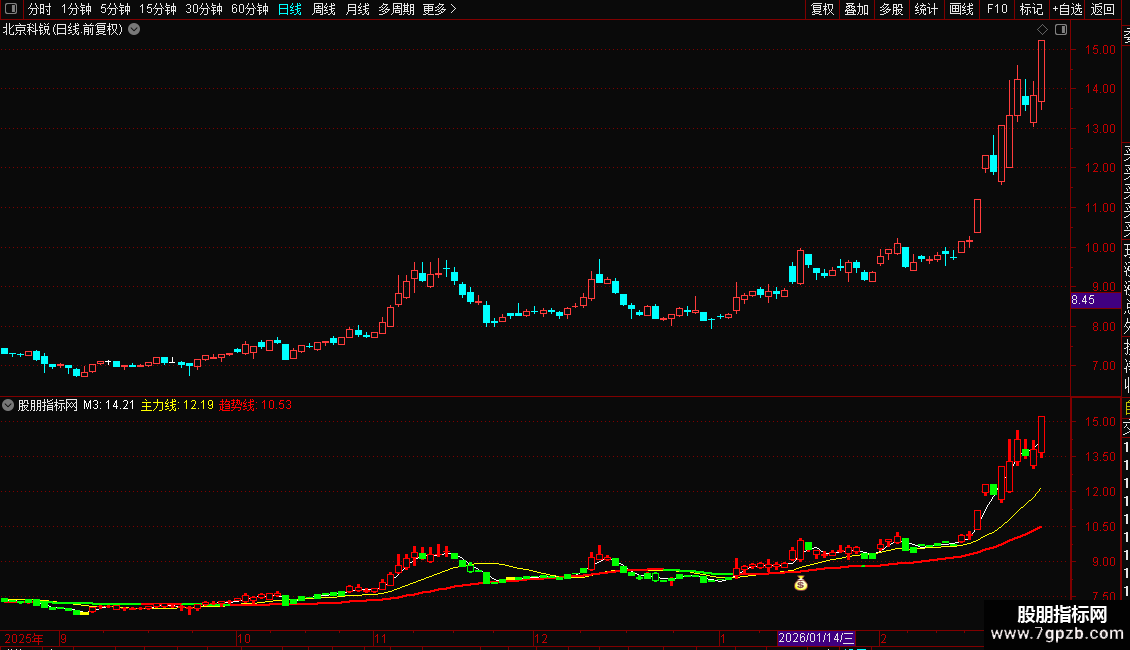Screen dimensions: 1130x650
Task: Add stock via +自选 button
Action: pyautogui.click(x=1067, y=9)
